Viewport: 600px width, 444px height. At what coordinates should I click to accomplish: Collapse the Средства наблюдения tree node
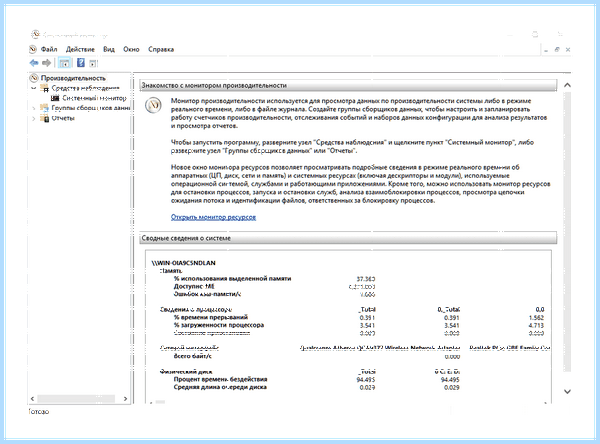click(x=34, y=88)
